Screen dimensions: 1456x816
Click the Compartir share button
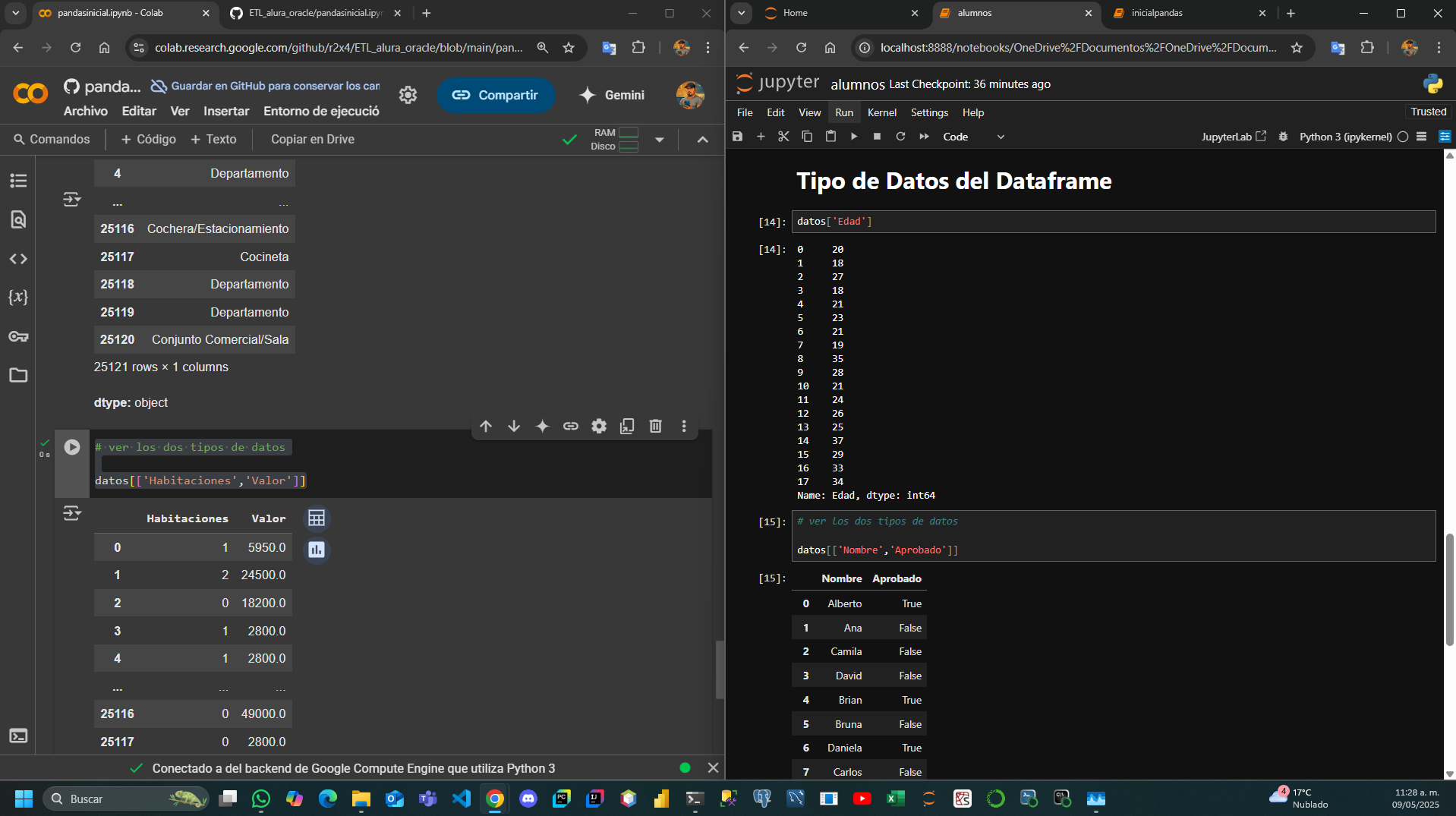tap(496, 95)
